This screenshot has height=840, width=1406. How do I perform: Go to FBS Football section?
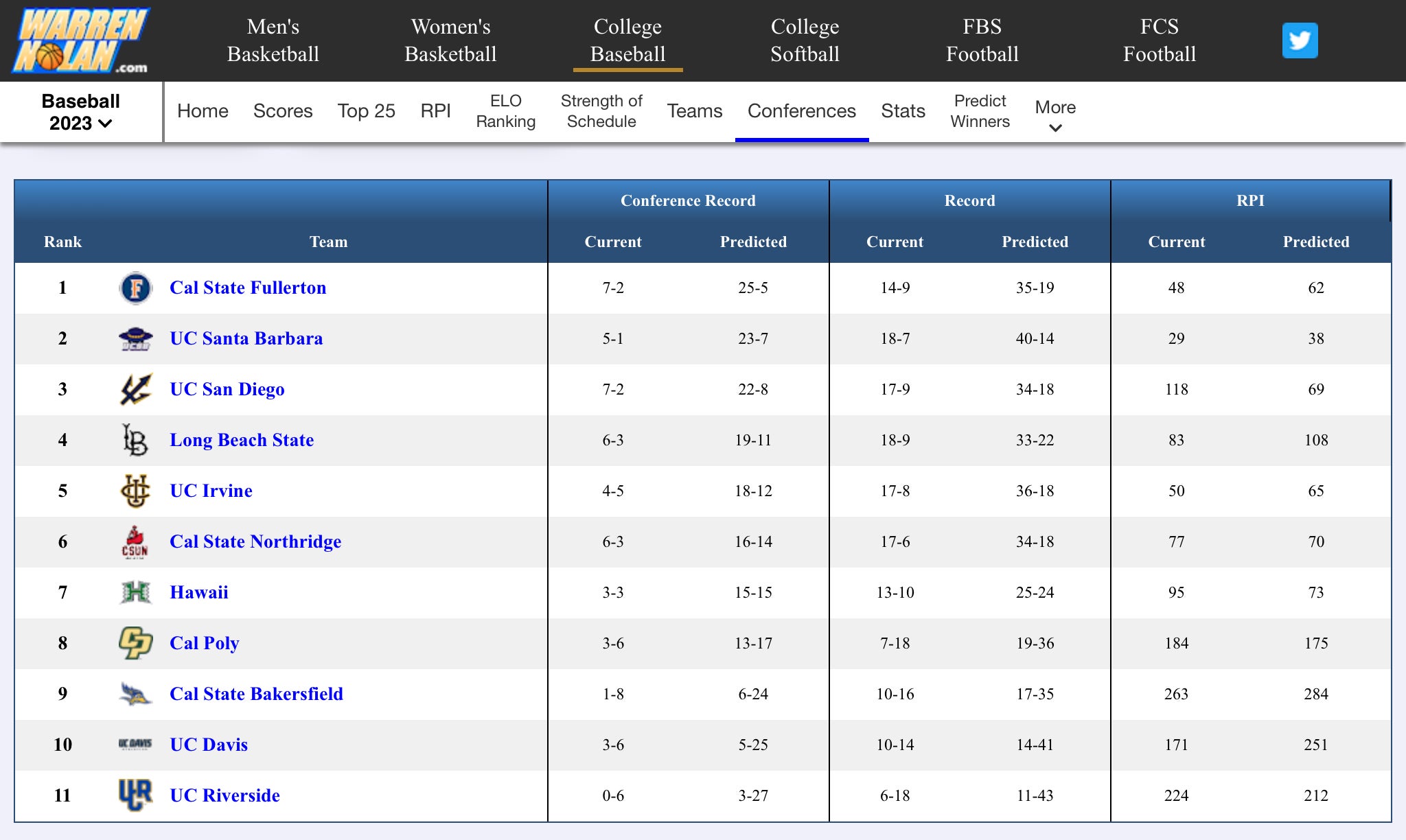pyautogui.click(x=982, y=40)
